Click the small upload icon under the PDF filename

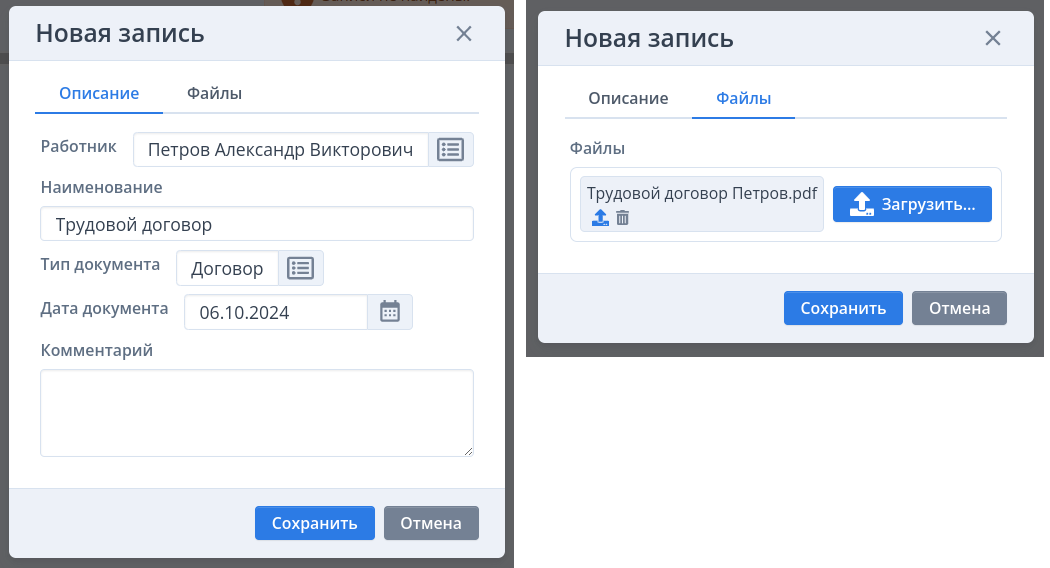point(600,218)
